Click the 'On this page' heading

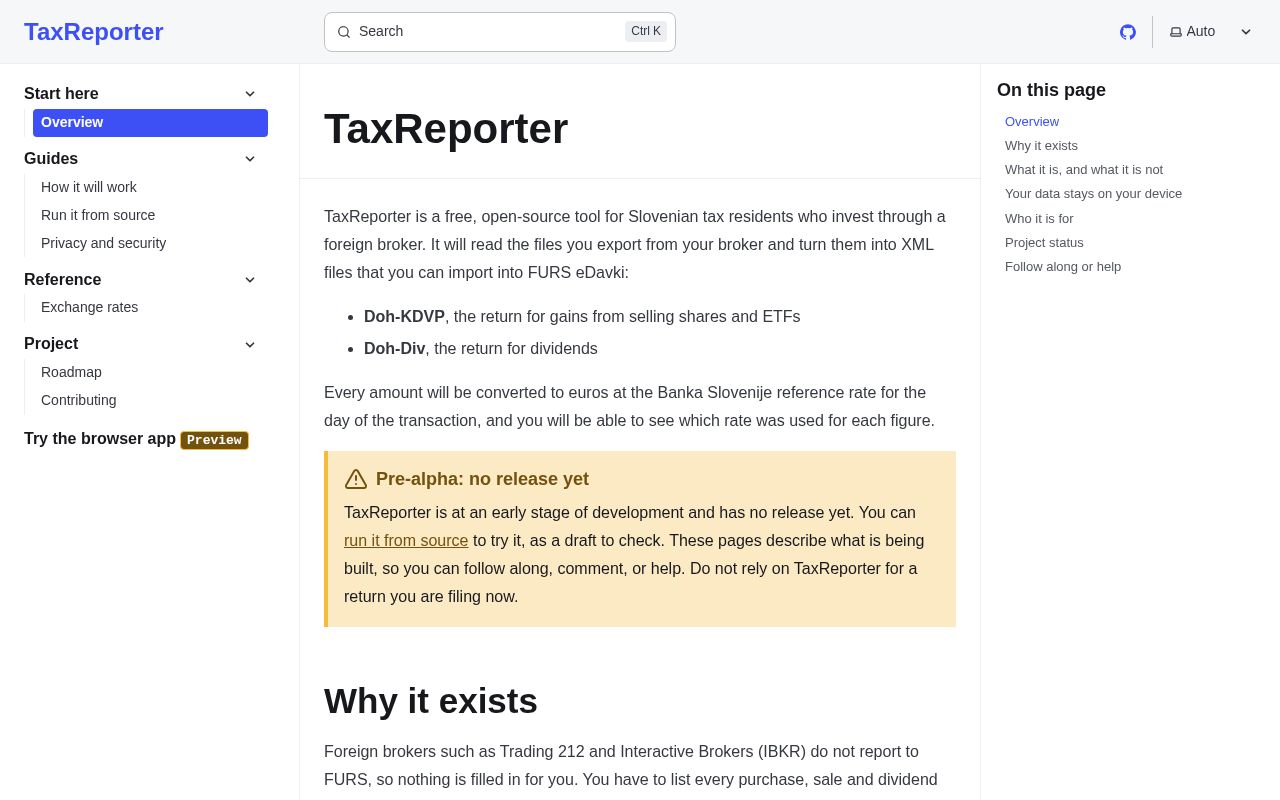click(x=1051, y=90)
